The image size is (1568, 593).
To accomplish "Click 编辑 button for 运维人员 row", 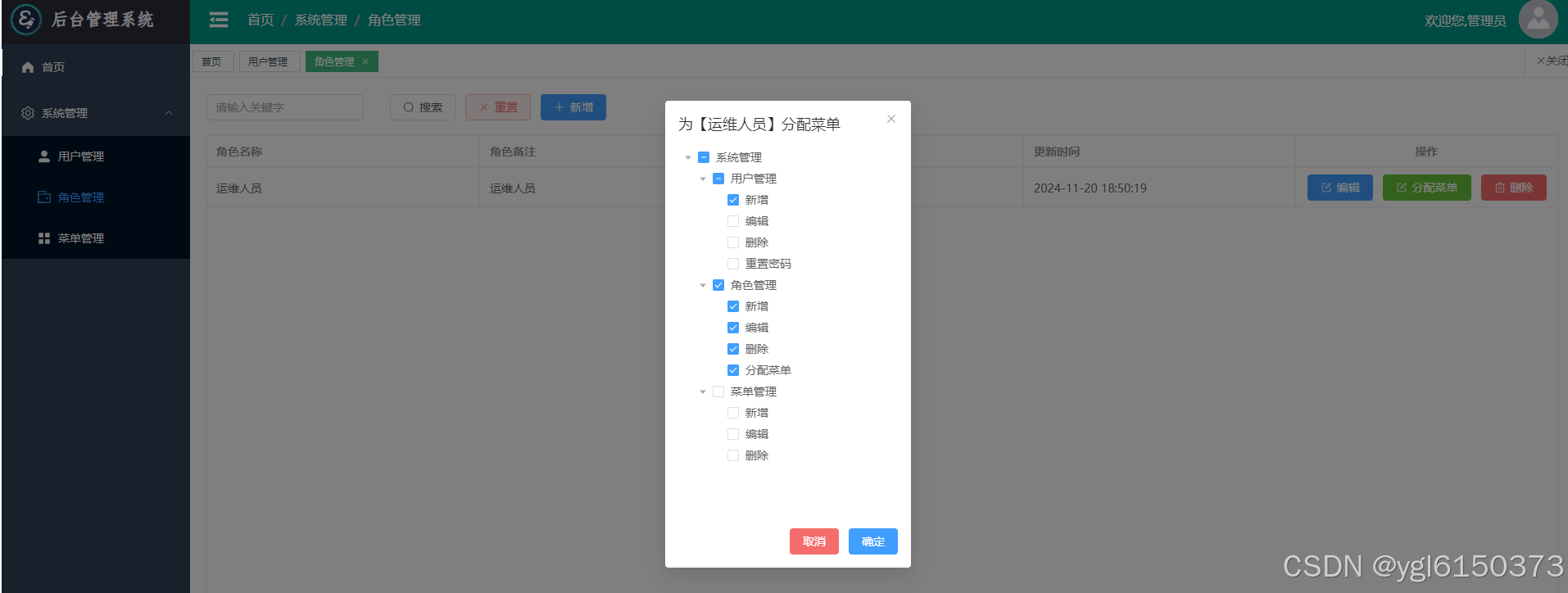I will [1340, 188].
